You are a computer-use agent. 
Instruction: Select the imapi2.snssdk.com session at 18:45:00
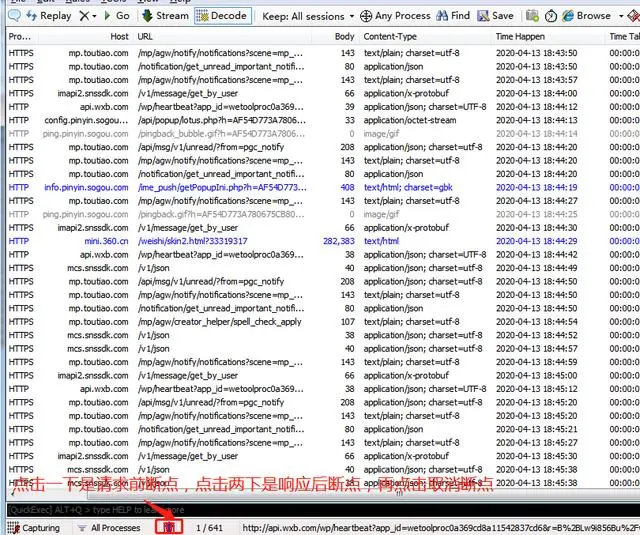[323, 375]
